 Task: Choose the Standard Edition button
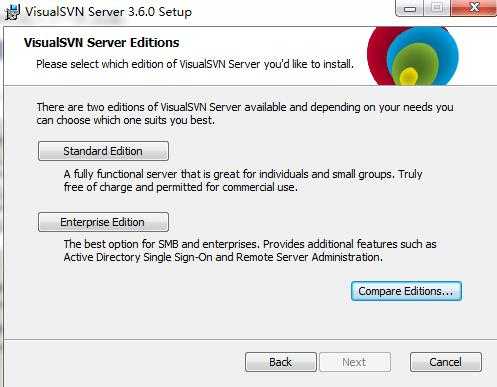[x=103, y=151]
